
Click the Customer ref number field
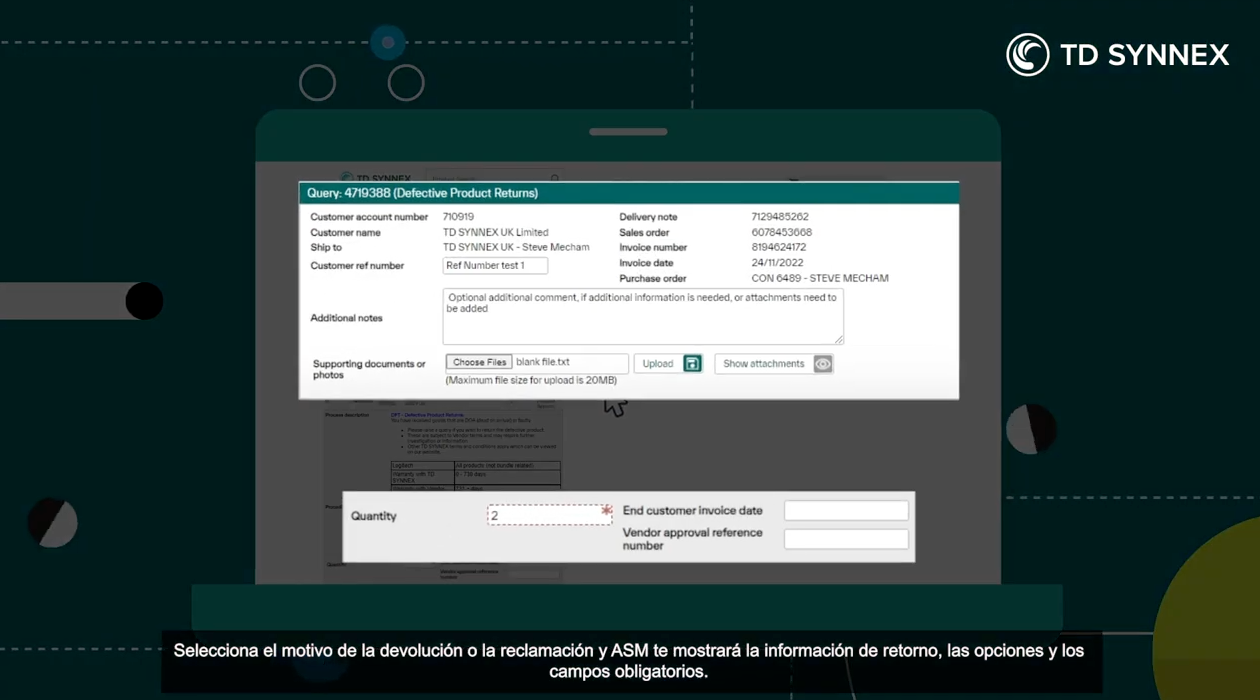point(495,266)
